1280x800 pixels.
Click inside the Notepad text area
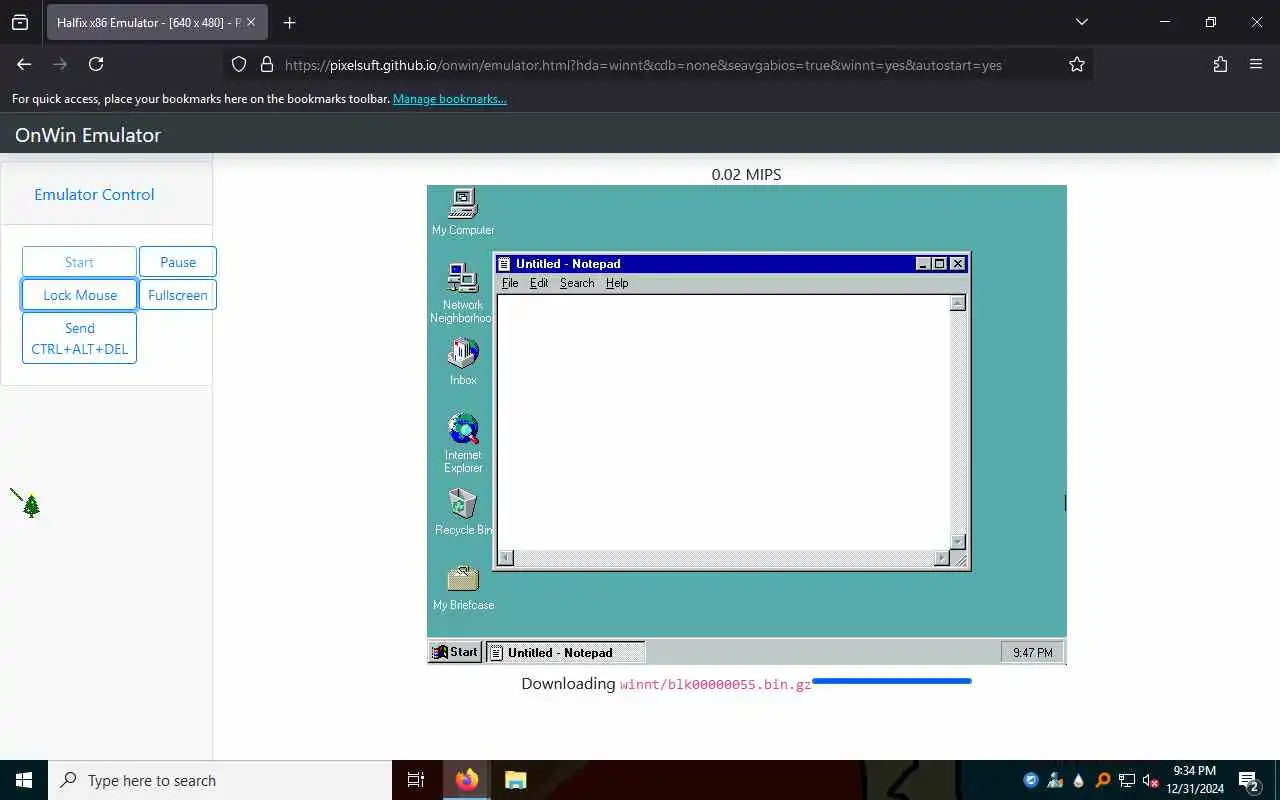click(x=723, y=422)
